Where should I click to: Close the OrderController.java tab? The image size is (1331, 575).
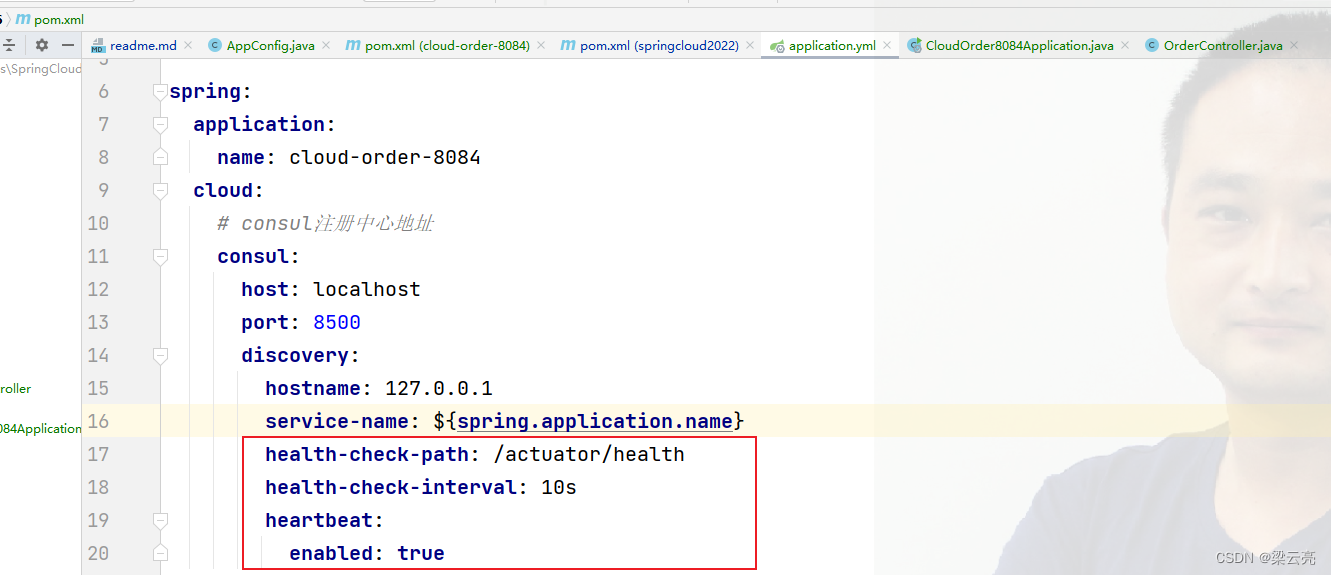(x=1294, y=45)
